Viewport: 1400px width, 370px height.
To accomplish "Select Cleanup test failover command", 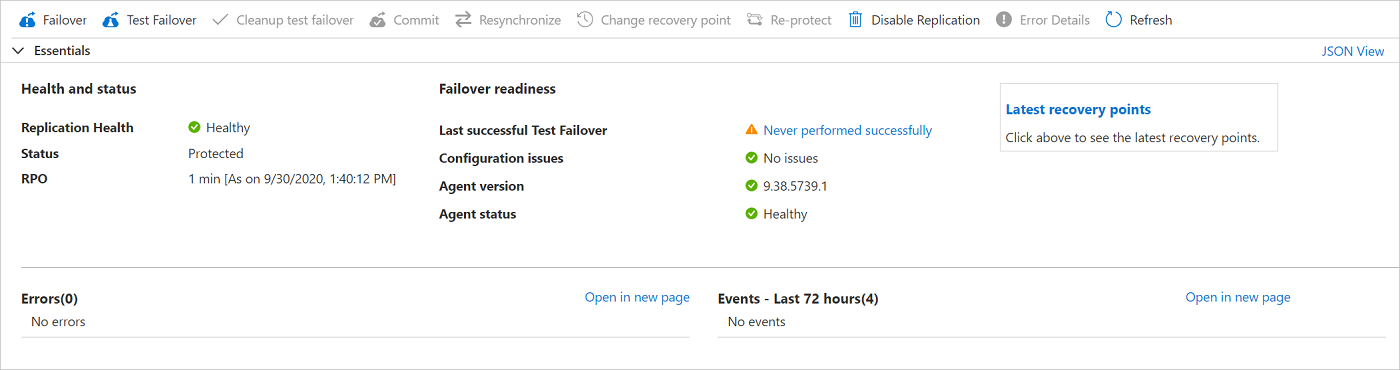I will pos(283,20).
